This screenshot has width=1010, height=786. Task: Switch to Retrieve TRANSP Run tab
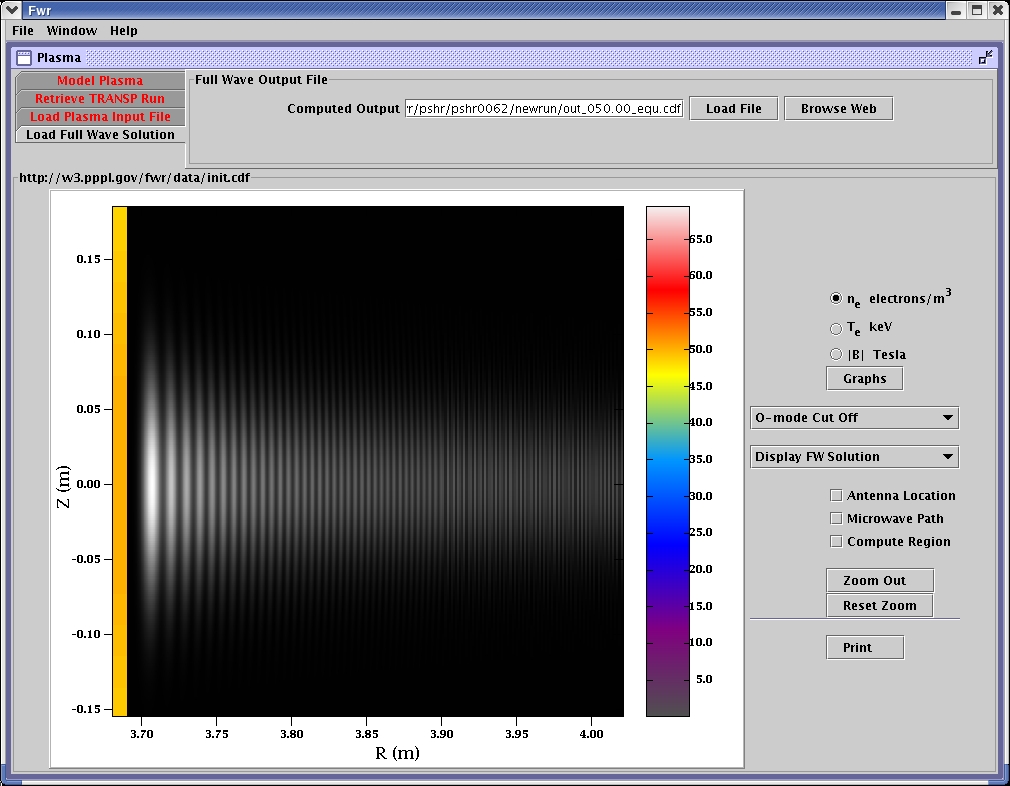coord(100,99)
